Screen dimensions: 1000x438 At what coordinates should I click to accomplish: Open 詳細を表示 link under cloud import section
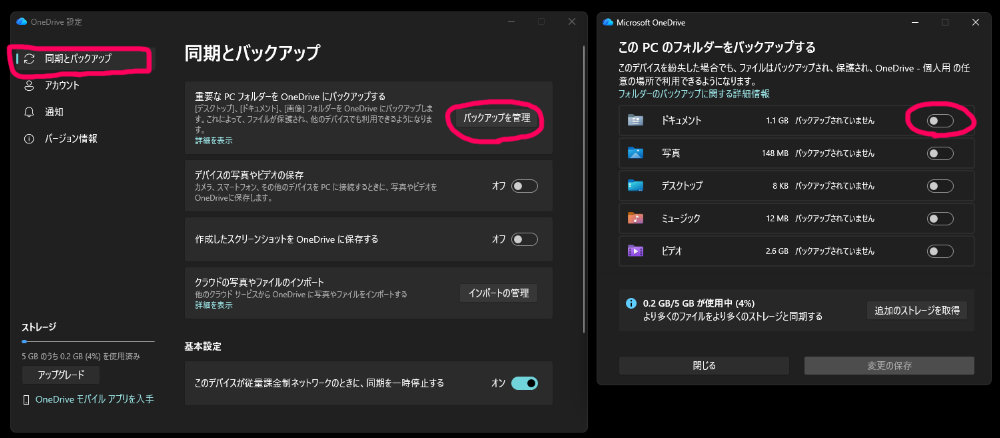click(x=214, y=305)
